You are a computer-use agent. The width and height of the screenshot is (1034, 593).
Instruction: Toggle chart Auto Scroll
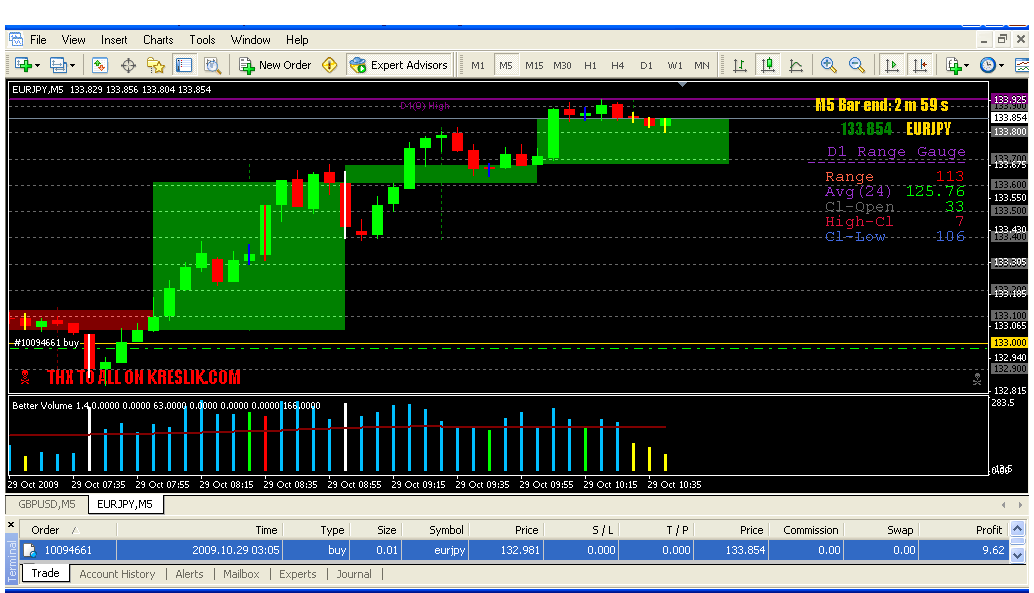coord(891,65)
